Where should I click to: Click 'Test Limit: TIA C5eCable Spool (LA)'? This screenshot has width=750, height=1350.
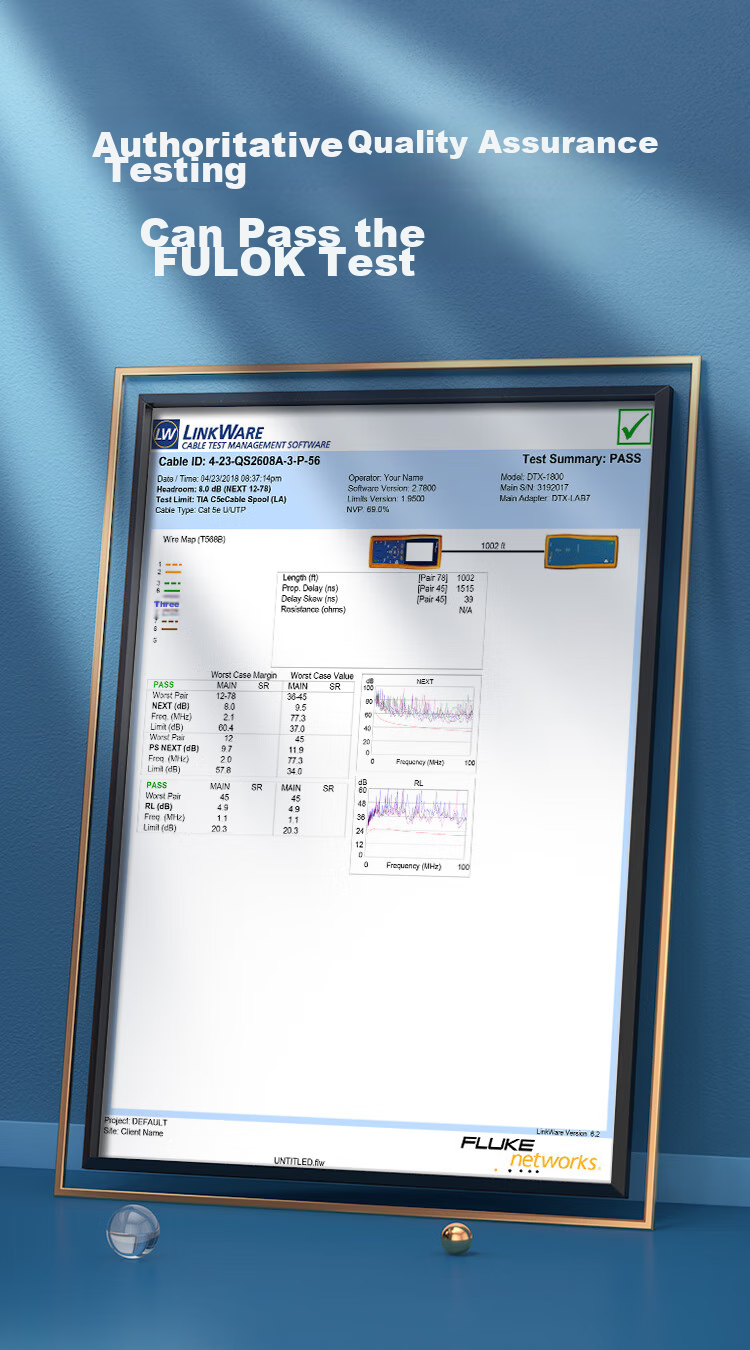click(x=221, y=499)
